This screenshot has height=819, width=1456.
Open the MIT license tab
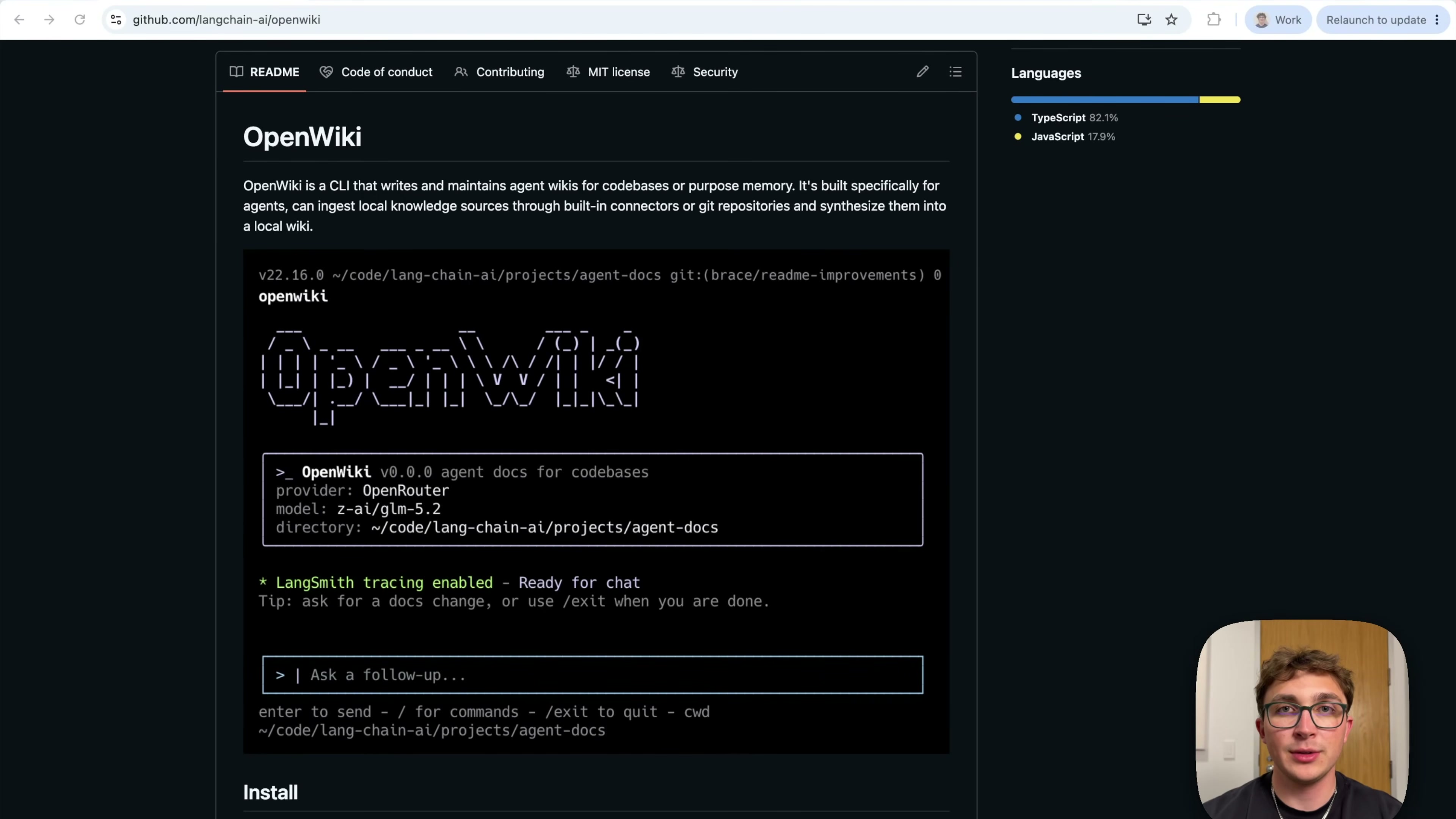pos(608,72)
